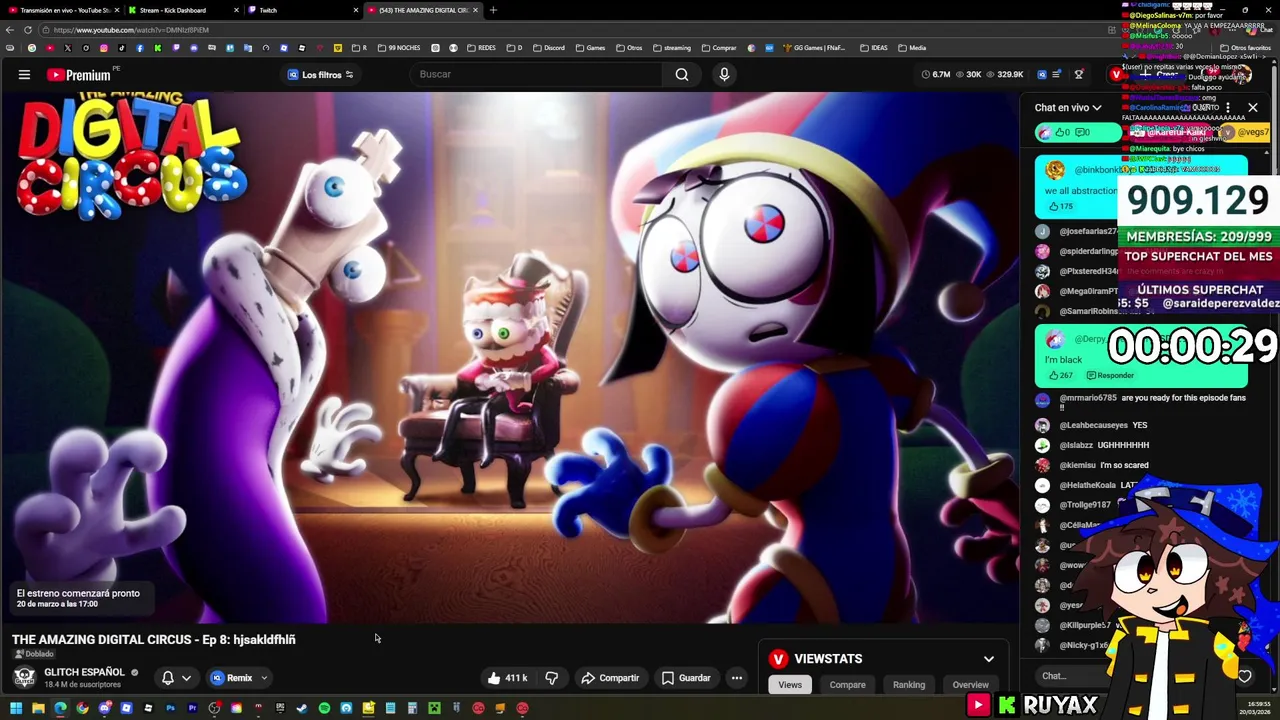The width and height of the screenshot is (1280, 720).
Task: Switch to the Ranking tab
Action: 909,685
